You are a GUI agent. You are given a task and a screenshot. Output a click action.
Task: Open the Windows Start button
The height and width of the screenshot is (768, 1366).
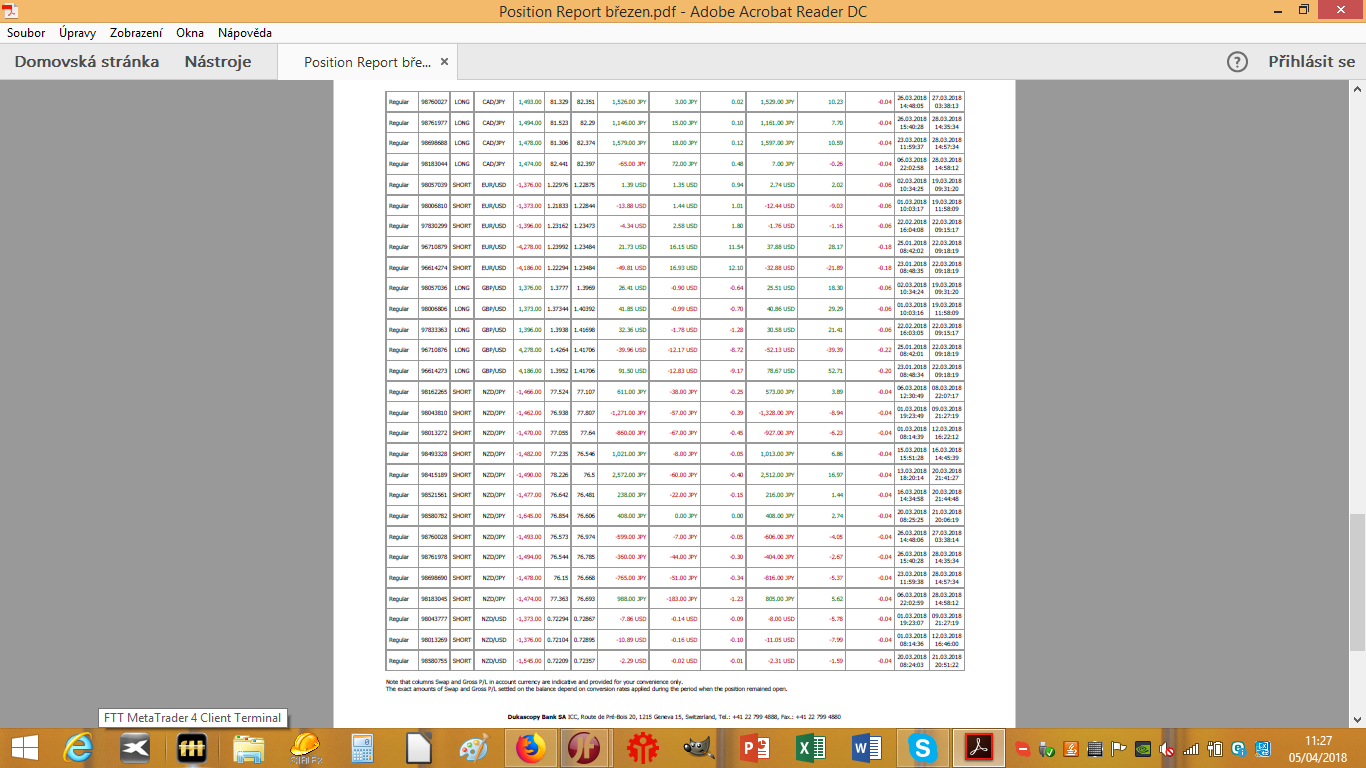point(24,748)
